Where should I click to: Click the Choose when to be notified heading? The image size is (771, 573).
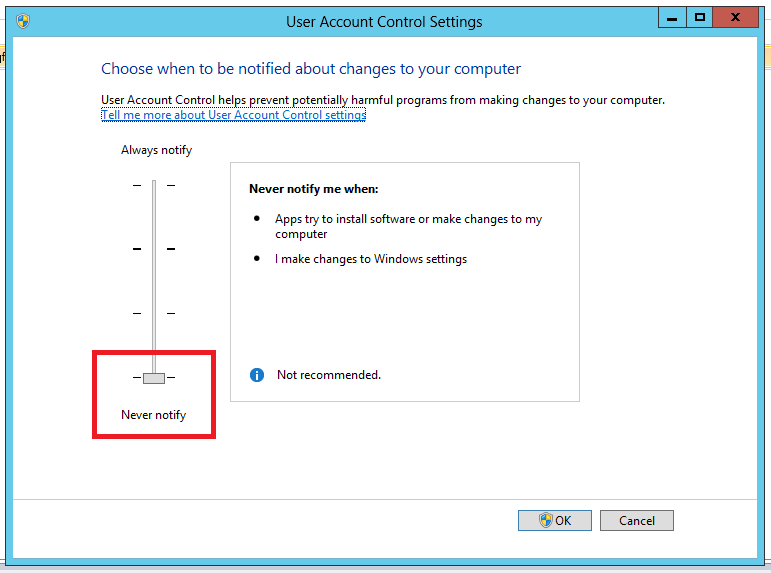click(311, 69)
